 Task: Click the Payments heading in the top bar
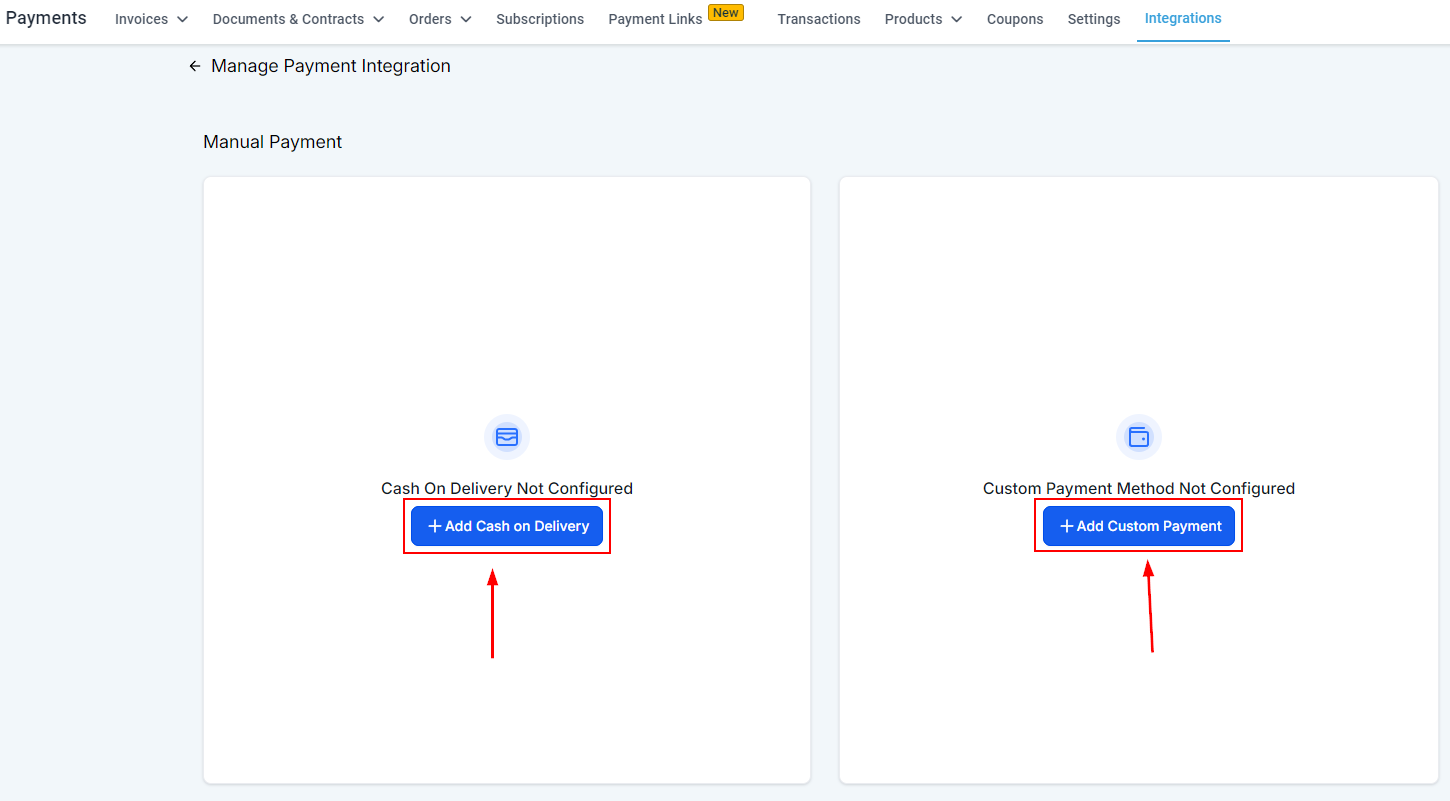tap(46, 18)
